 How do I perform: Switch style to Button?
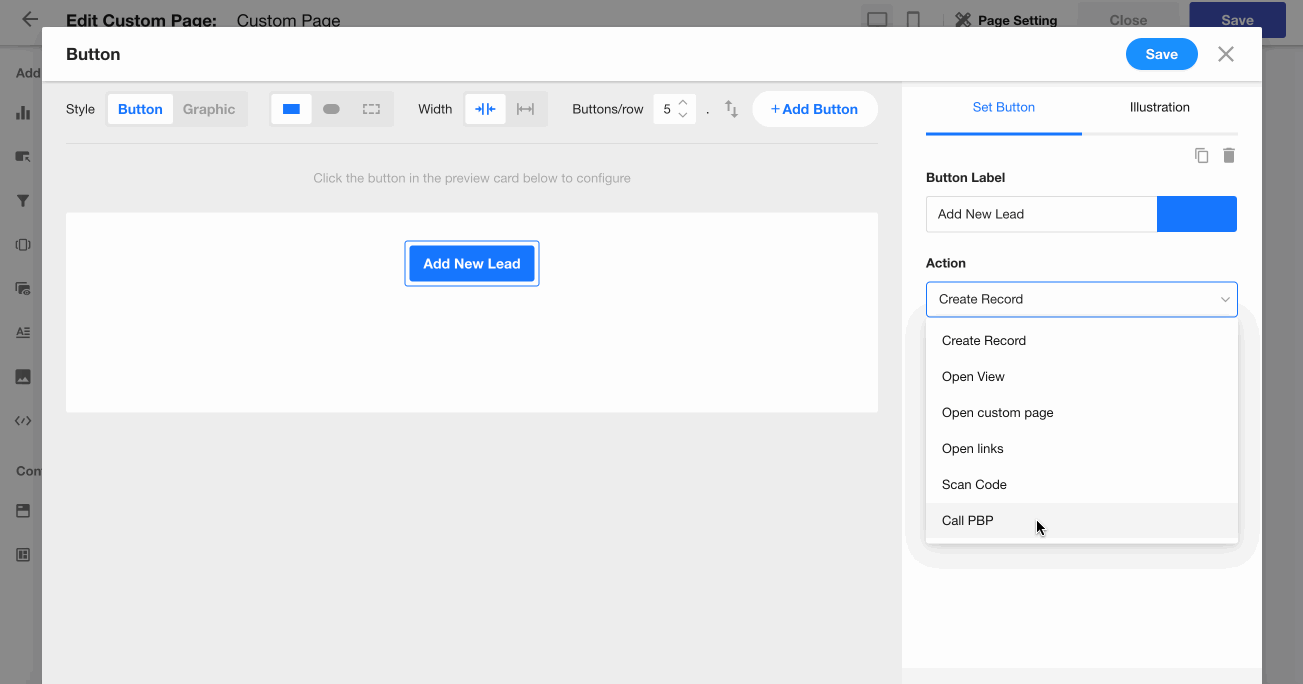[x=140, y=109]
